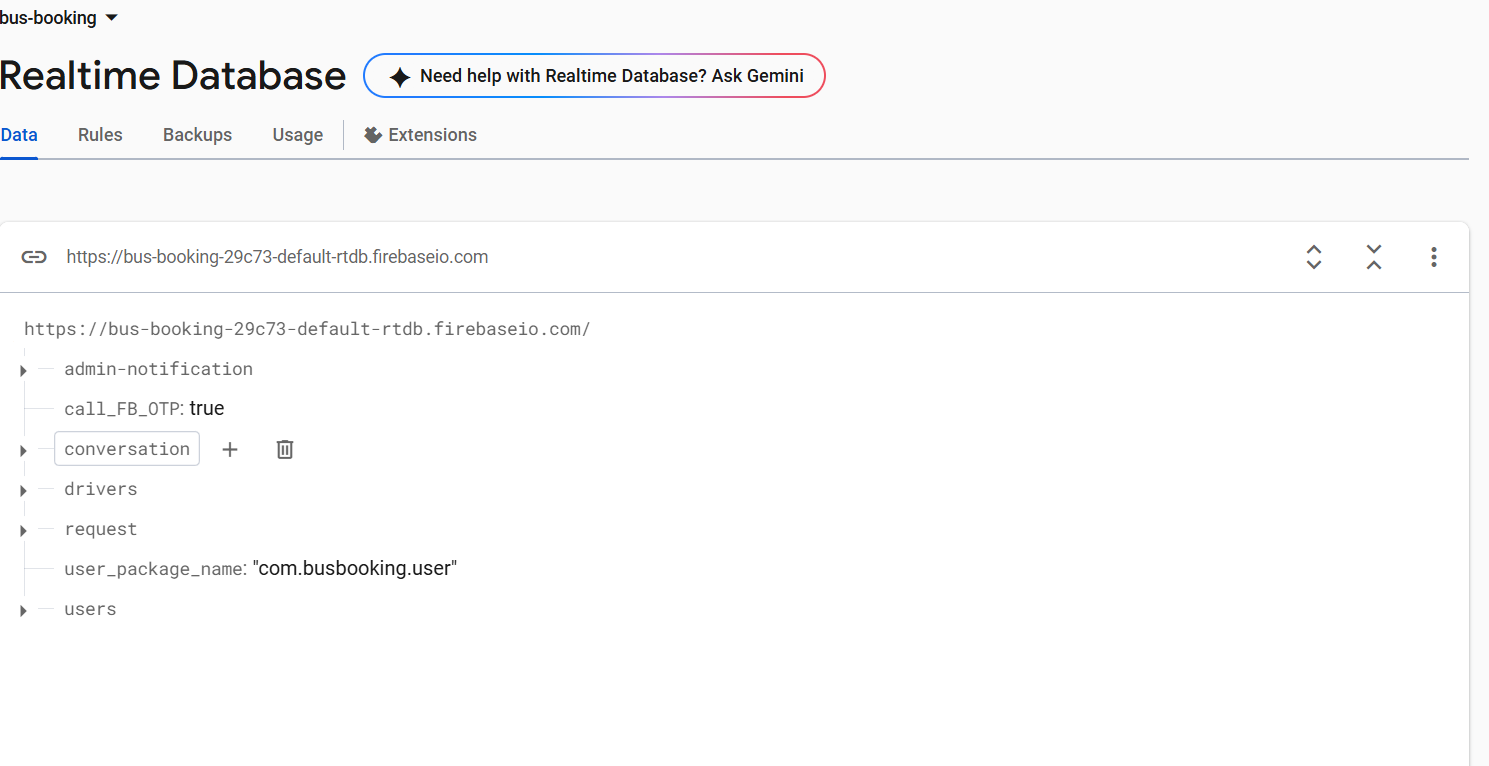The image size is (1489, 766).
Task: Expand the request node
Action: pyautogui.click(x=23, y=530)
